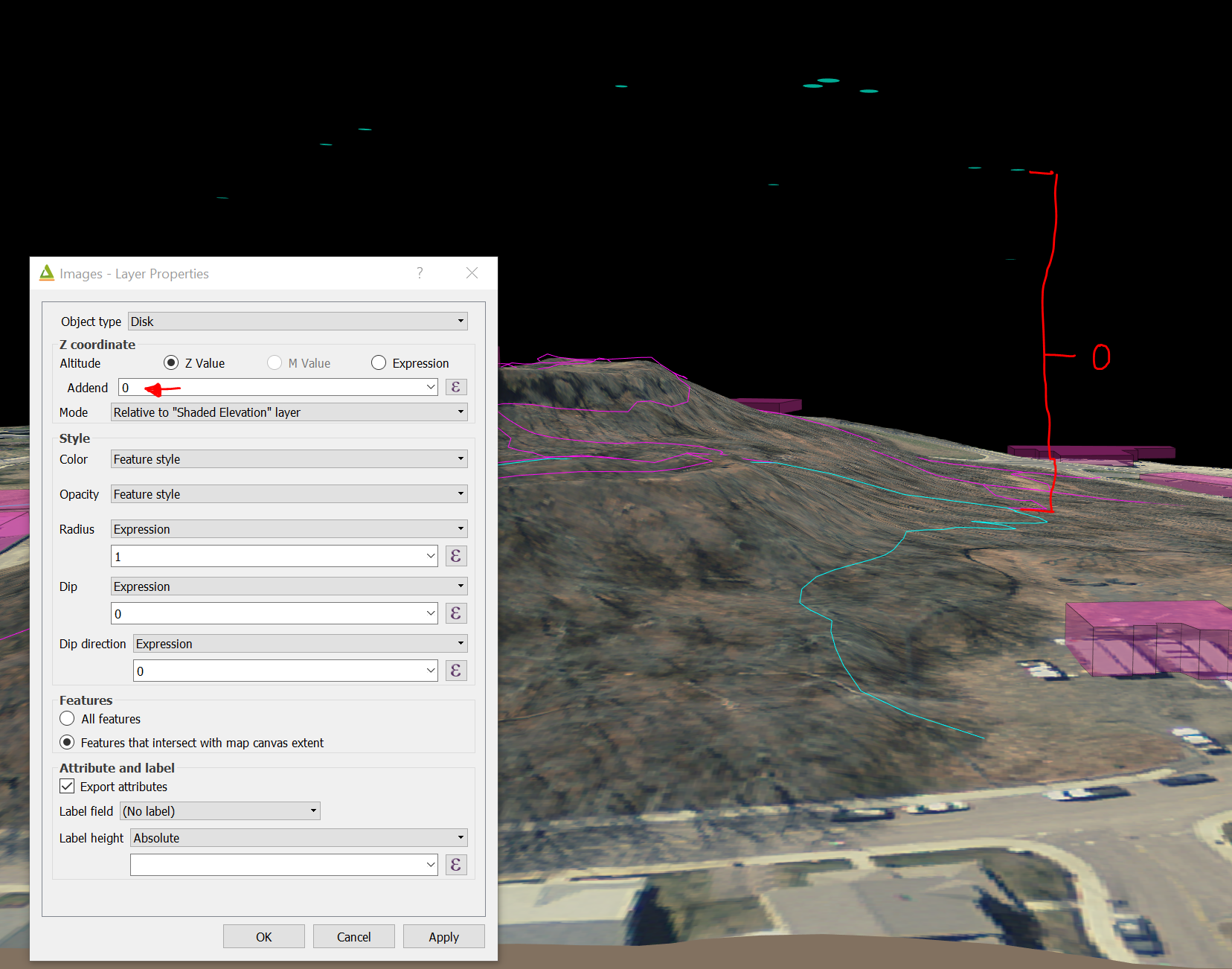Expand the Dip value list arrow

[x=431, y=613]
